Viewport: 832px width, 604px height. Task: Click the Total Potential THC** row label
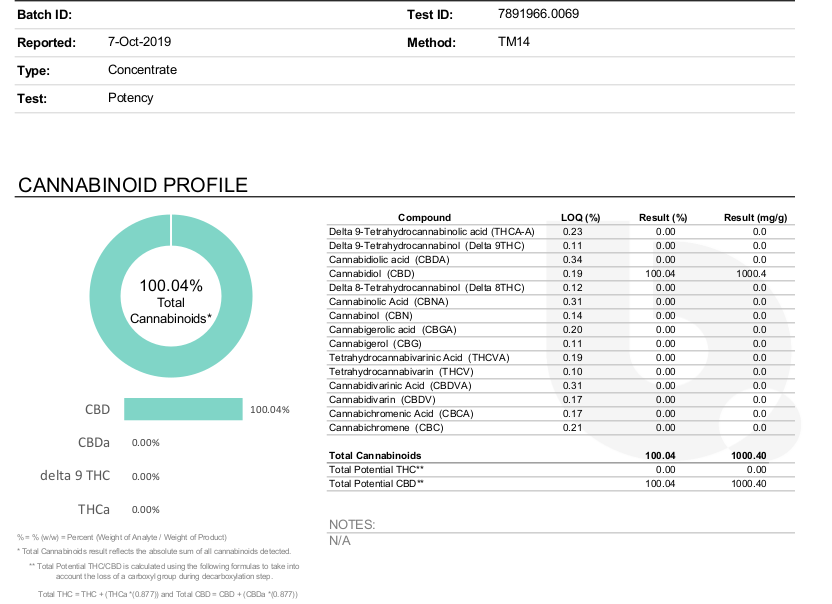376,469
